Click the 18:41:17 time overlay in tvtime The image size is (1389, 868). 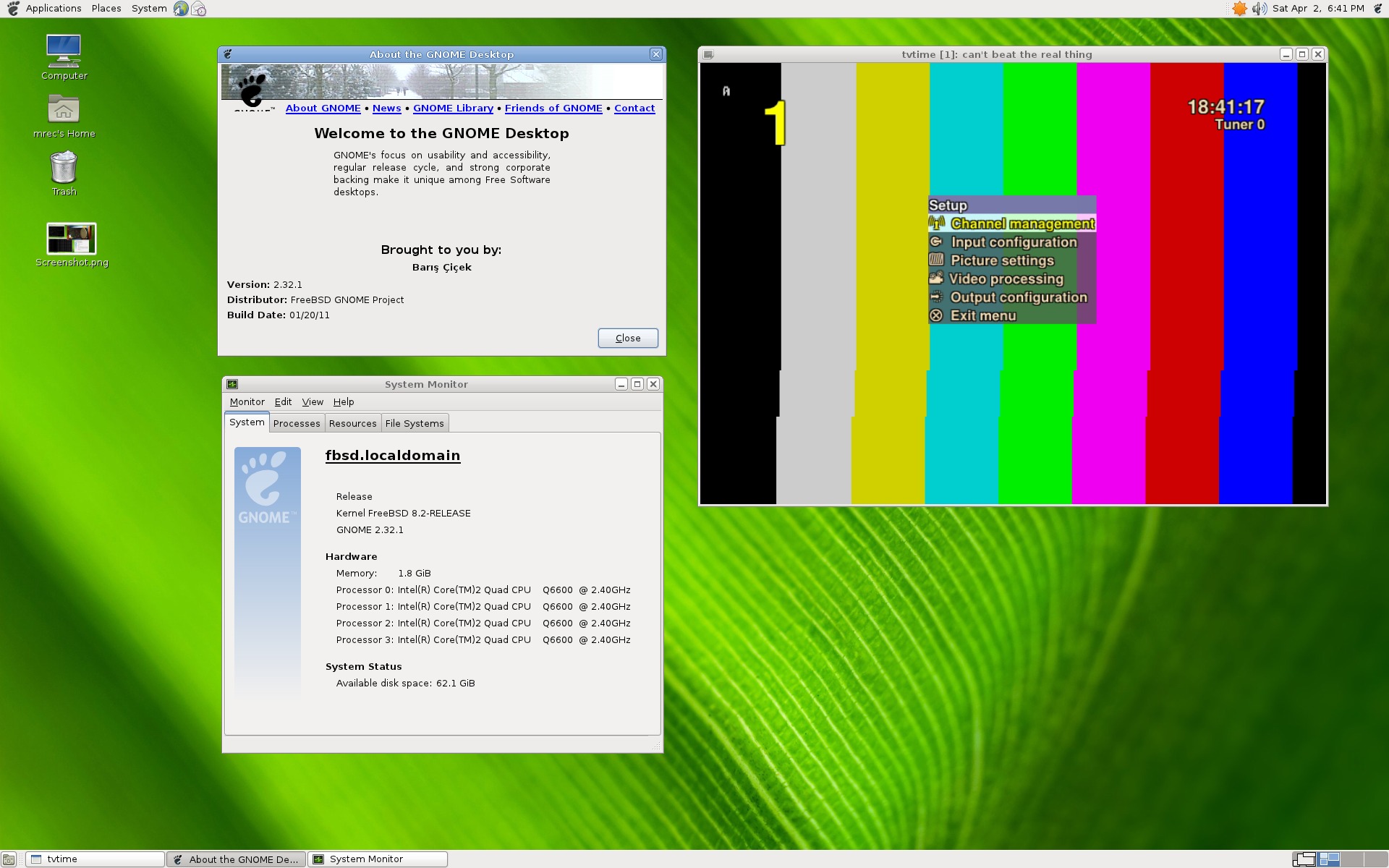(x=1226, y=107)
